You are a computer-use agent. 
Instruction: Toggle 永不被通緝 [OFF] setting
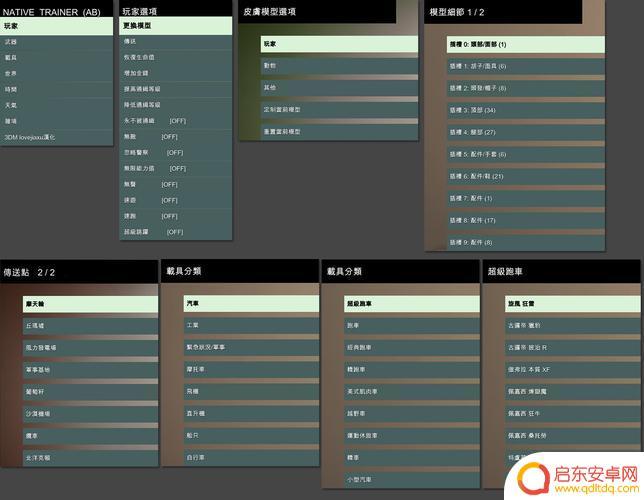pos(176,121)
